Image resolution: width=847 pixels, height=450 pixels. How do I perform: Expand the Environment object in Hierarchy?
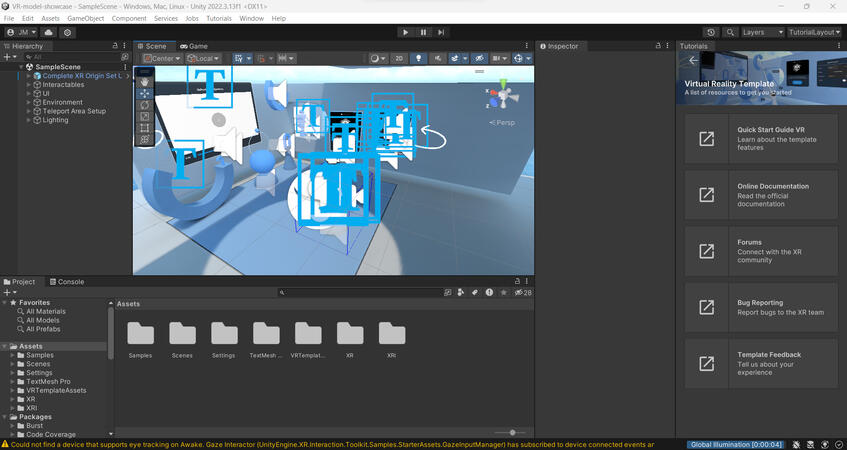[x=29, y=102]
